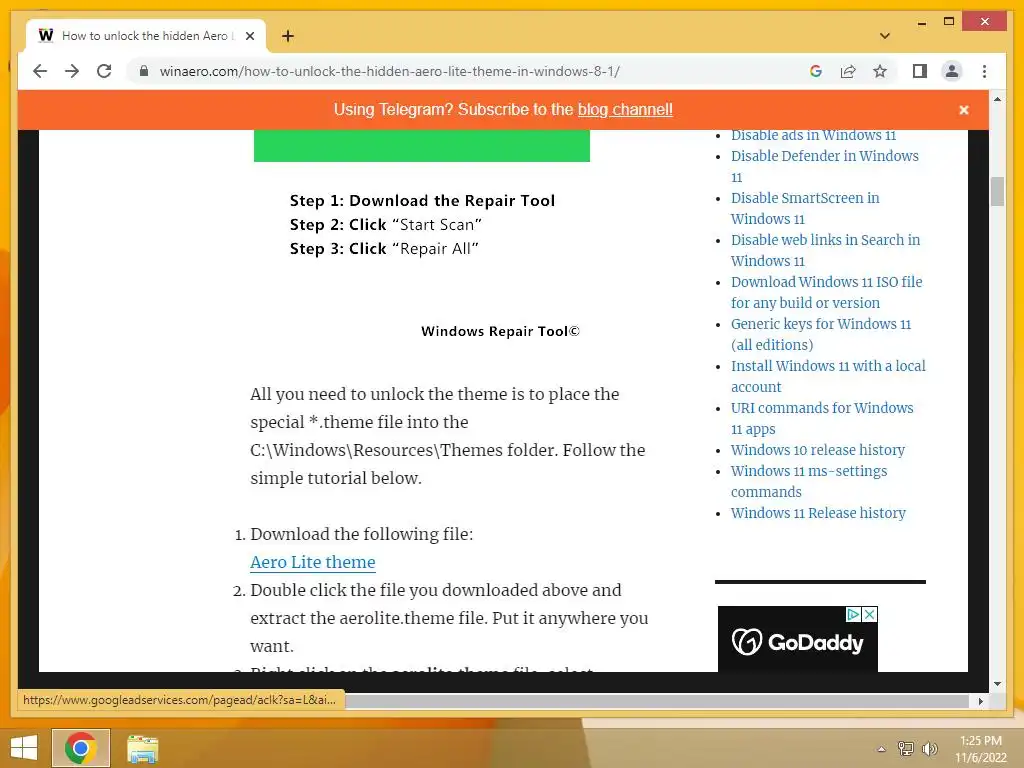
Task: Open the Chrome three-dot menu
Action: 984,71
